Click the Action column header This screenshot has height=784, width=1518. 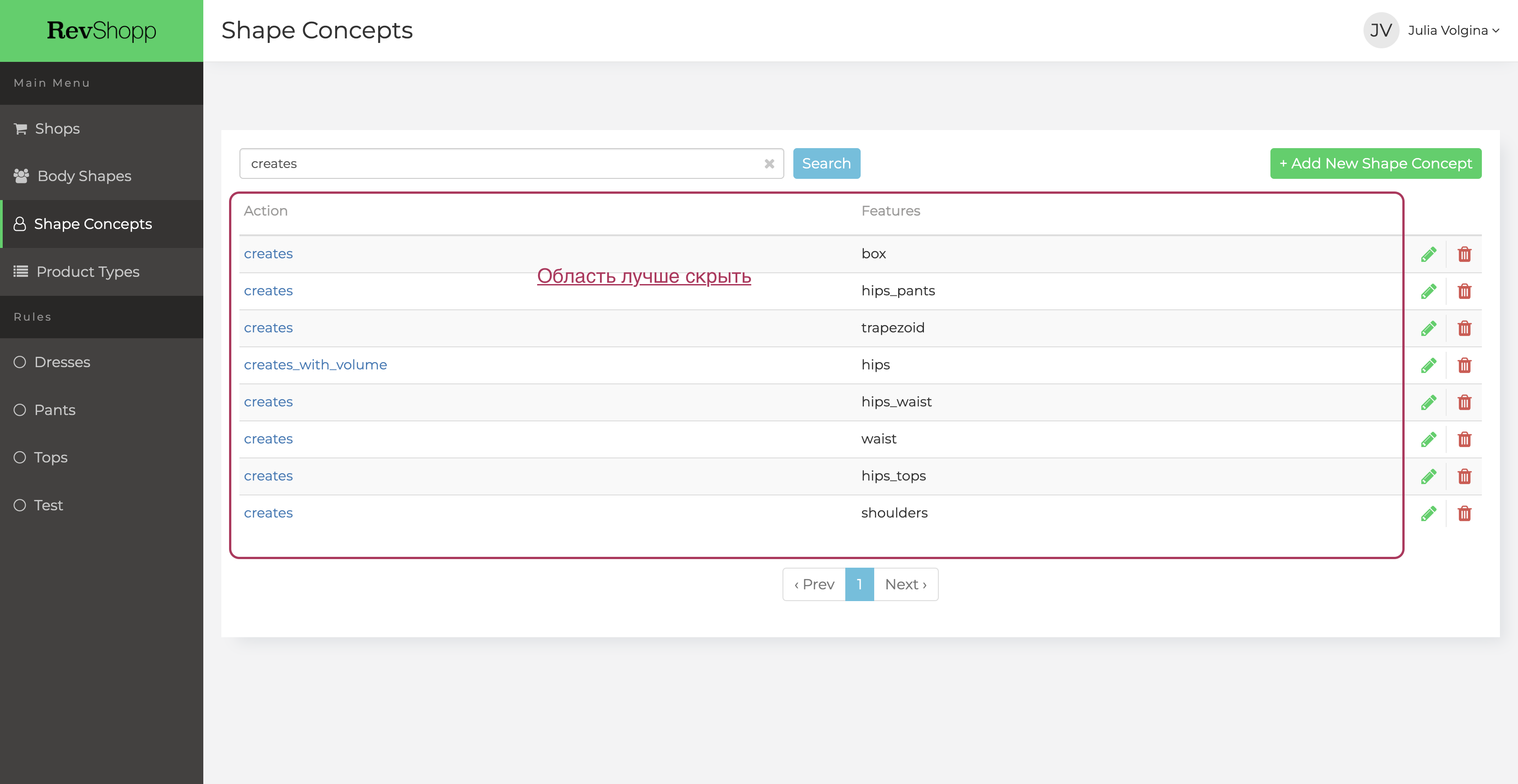[266, 211]
